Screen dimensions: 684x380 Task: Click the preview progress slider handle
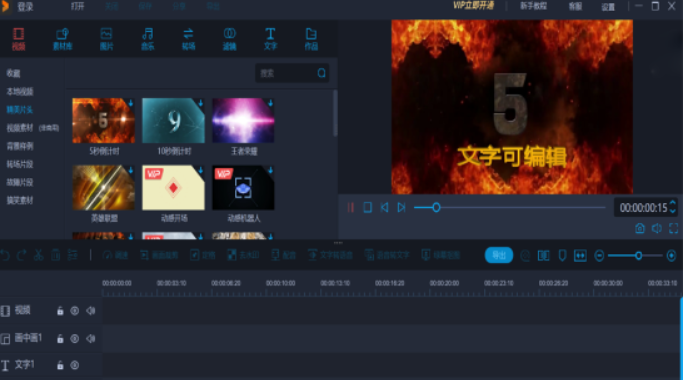point(436,208)
